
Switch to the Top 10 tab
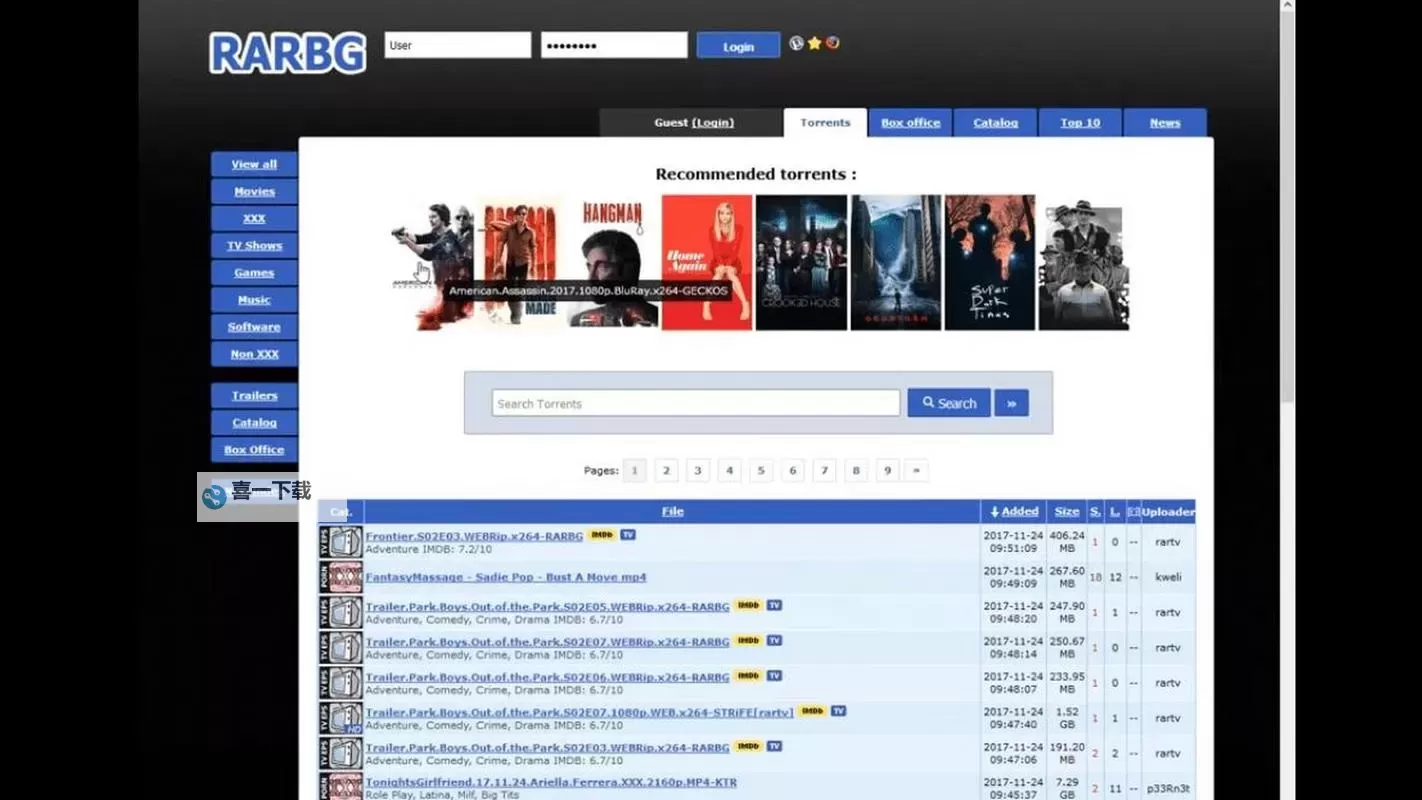(1079, 123)
